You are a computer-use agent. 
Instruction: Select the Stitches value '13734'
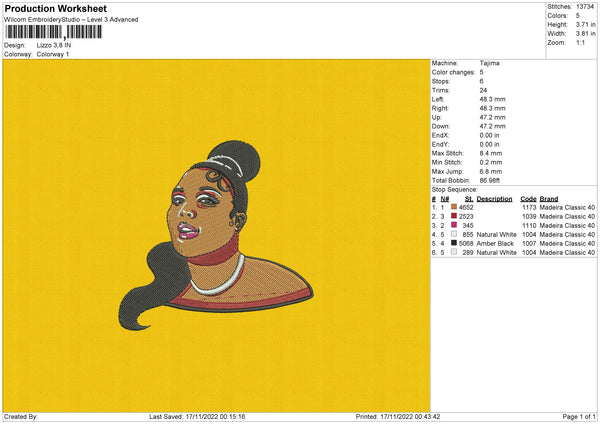point(585,7)
